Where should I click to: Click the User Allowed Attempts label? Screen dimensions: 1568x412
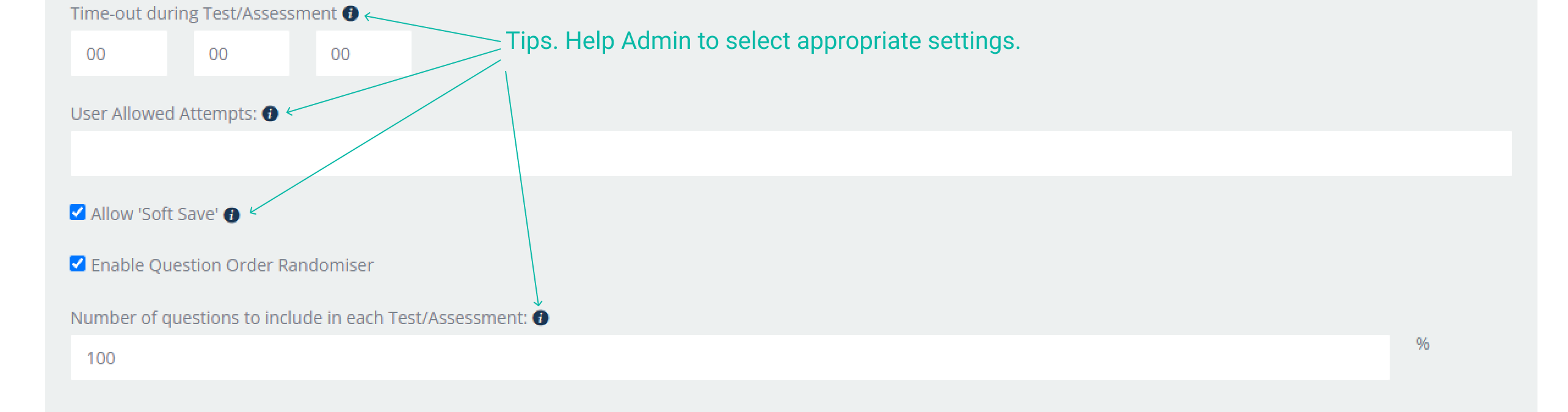point(164,114)
